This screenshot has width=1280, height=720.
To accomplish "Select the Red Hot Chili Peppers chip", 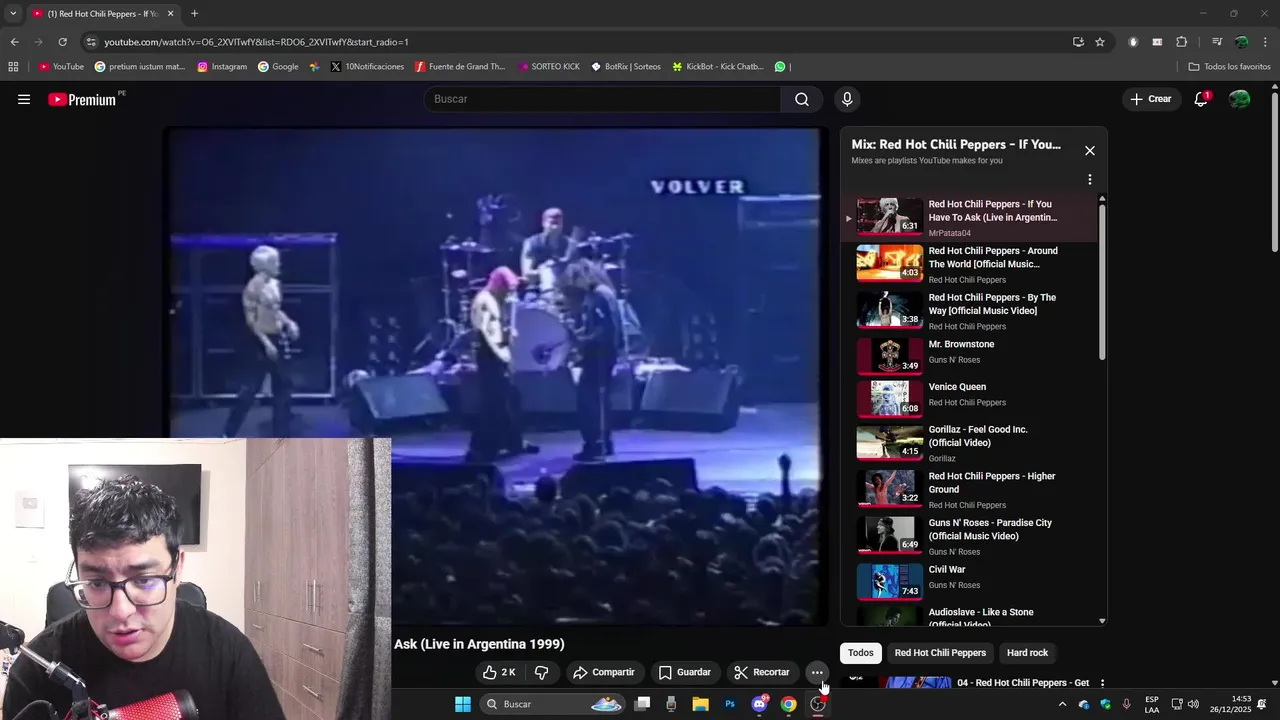I will 940,653.
